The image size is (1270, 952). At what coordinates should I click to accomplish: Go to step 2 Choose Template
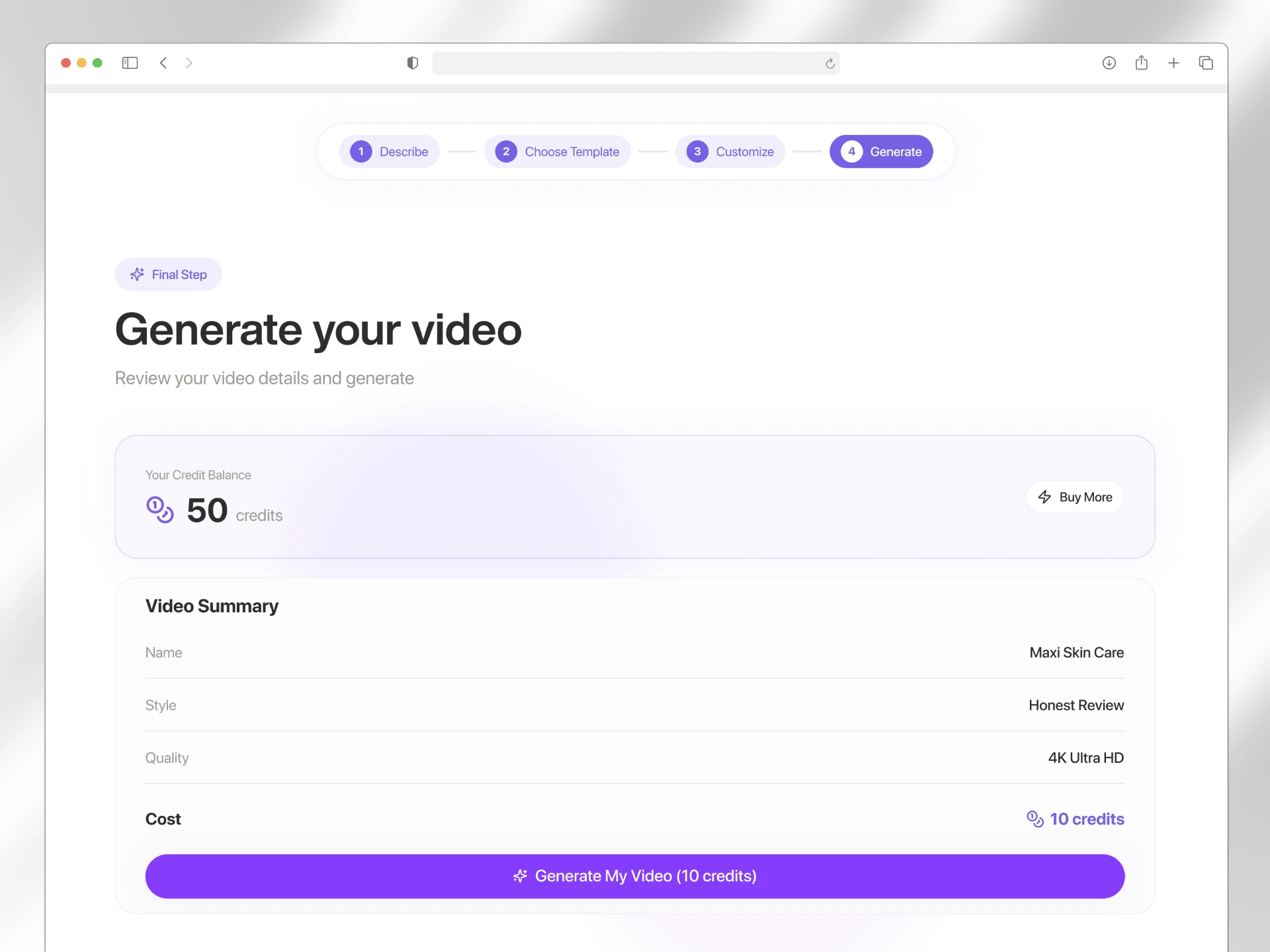tap(557, 151)
